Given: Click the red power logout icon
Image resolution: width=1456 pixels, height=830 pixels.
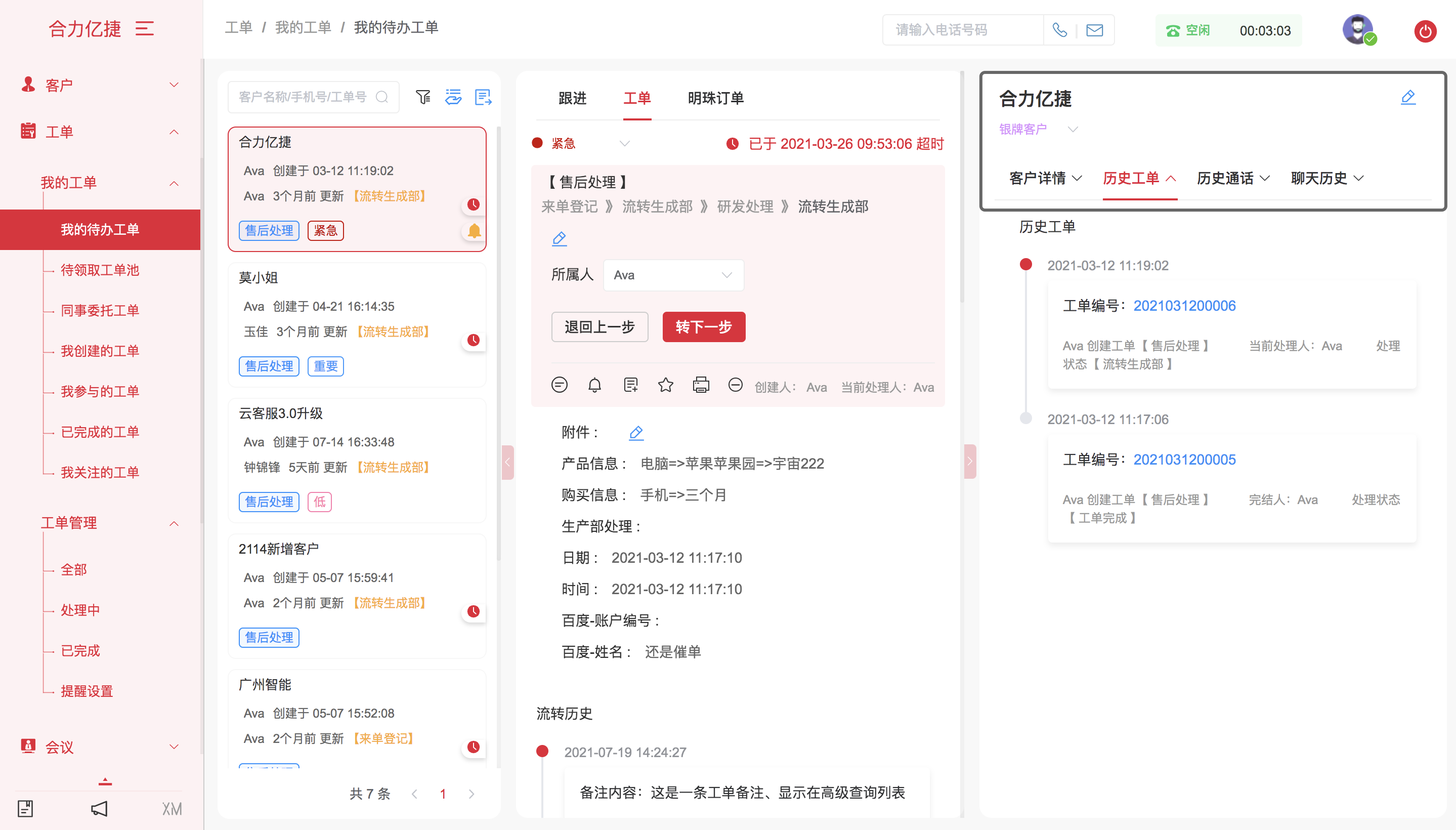Looking at the screenshot, I should tap(1425, 31).
